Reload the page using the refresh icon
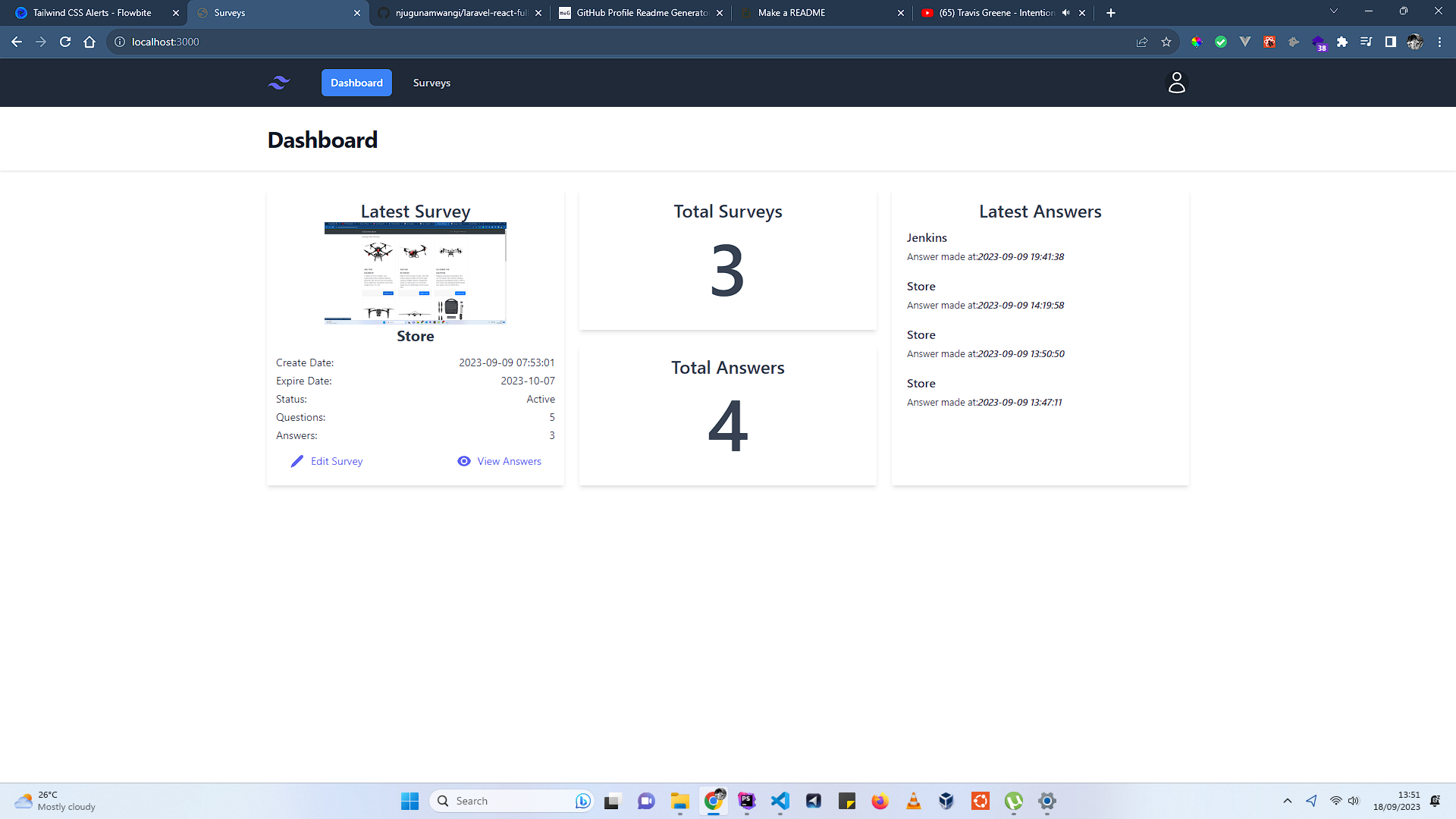The image size is (1456, 819). point(65,42)
